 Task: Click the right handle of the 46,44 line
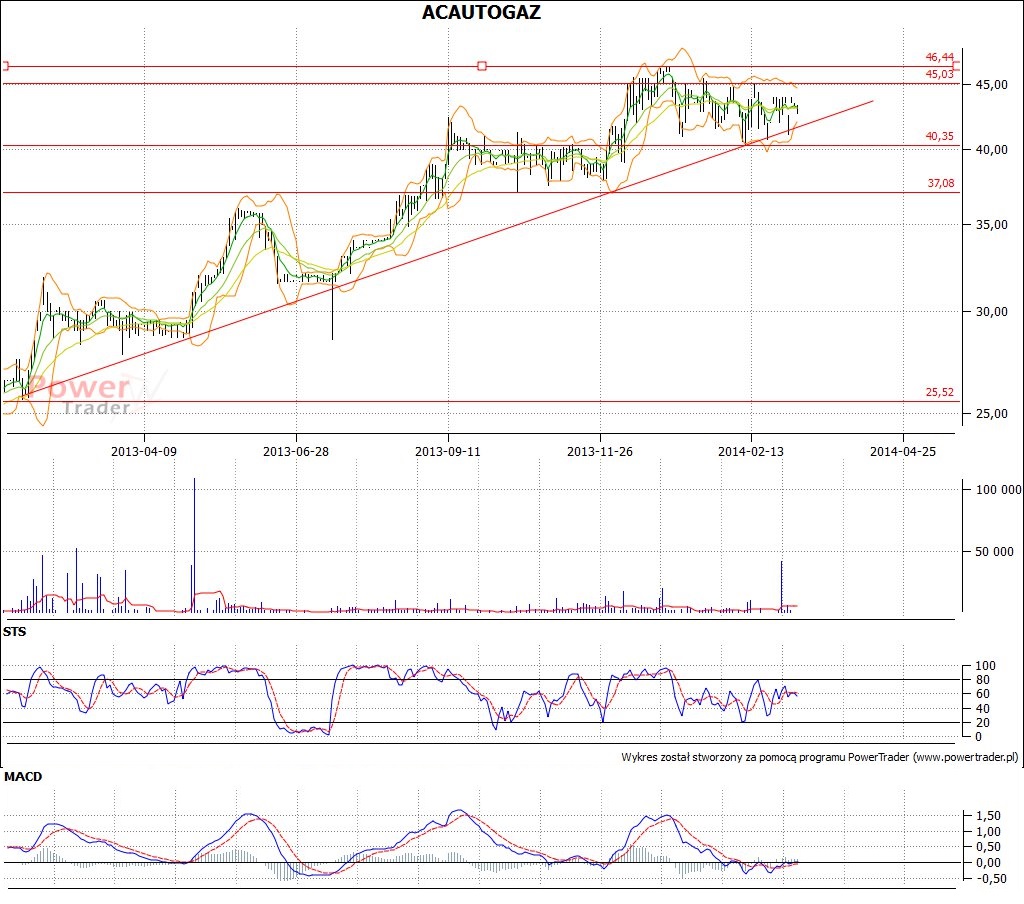(956, 66)
